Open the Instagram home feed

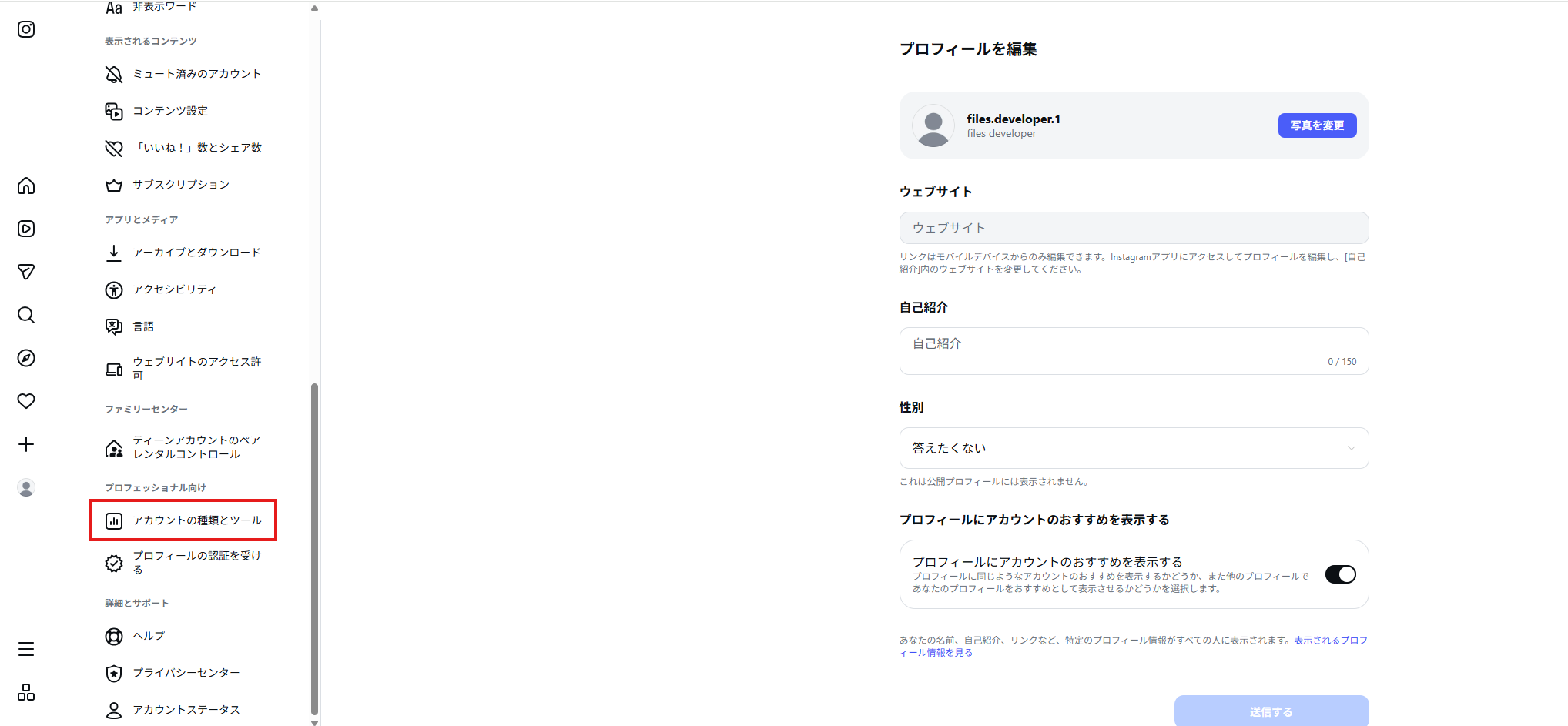pos(25,186)
